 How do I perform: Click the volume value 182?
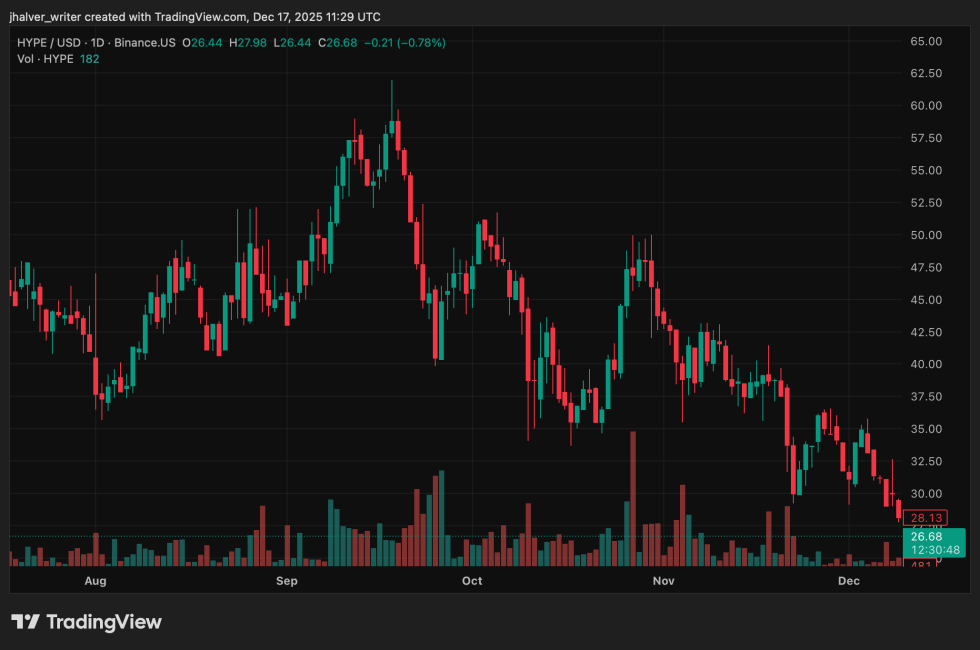(90, 59)
